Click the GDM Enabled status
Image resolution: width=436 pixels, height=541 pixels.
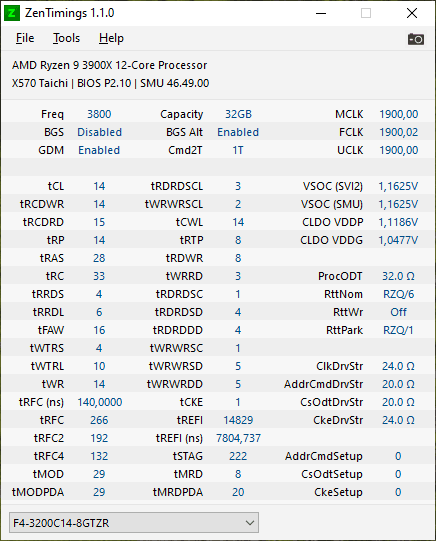point(99,150)
